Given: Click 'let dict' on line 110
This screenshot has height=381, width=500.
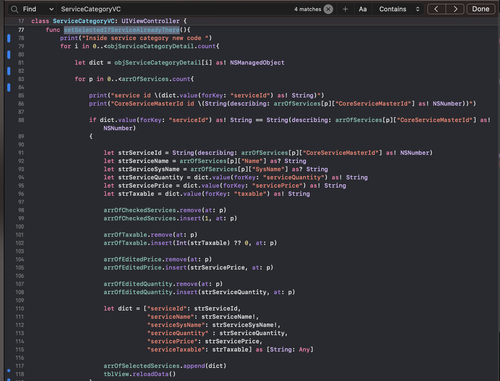Looking at the screenshot, I should tap(118, 309).
